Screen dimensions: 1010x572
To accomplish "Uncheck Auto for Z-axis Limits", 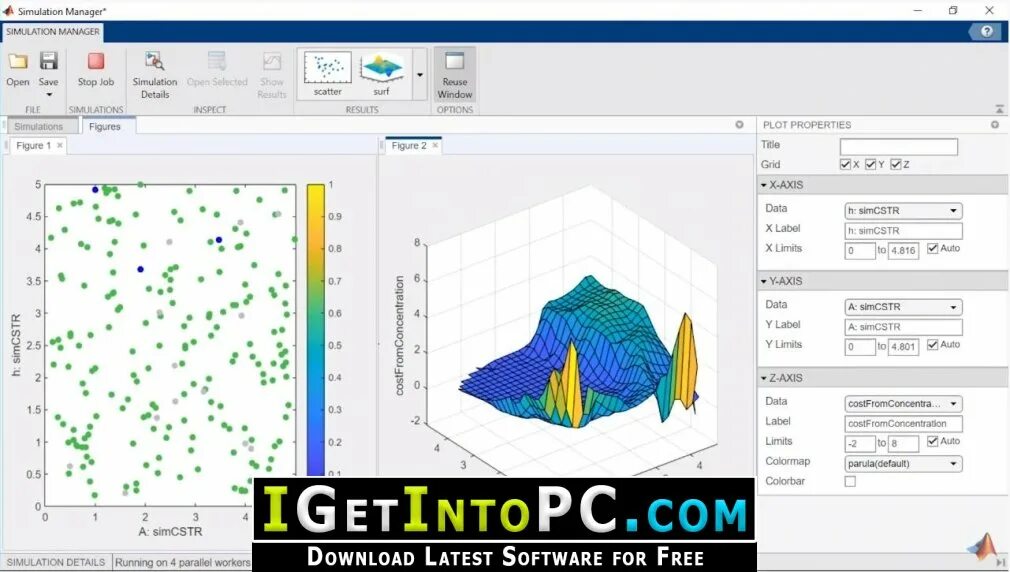I will [x=932, y=441].
